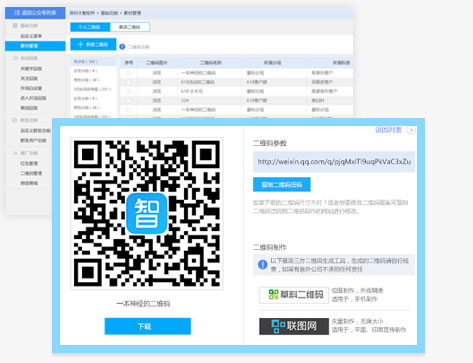Click the exclamation notice icon under 二维码制作
This screenshot has width=473, height=363.
tap(263, 265)
